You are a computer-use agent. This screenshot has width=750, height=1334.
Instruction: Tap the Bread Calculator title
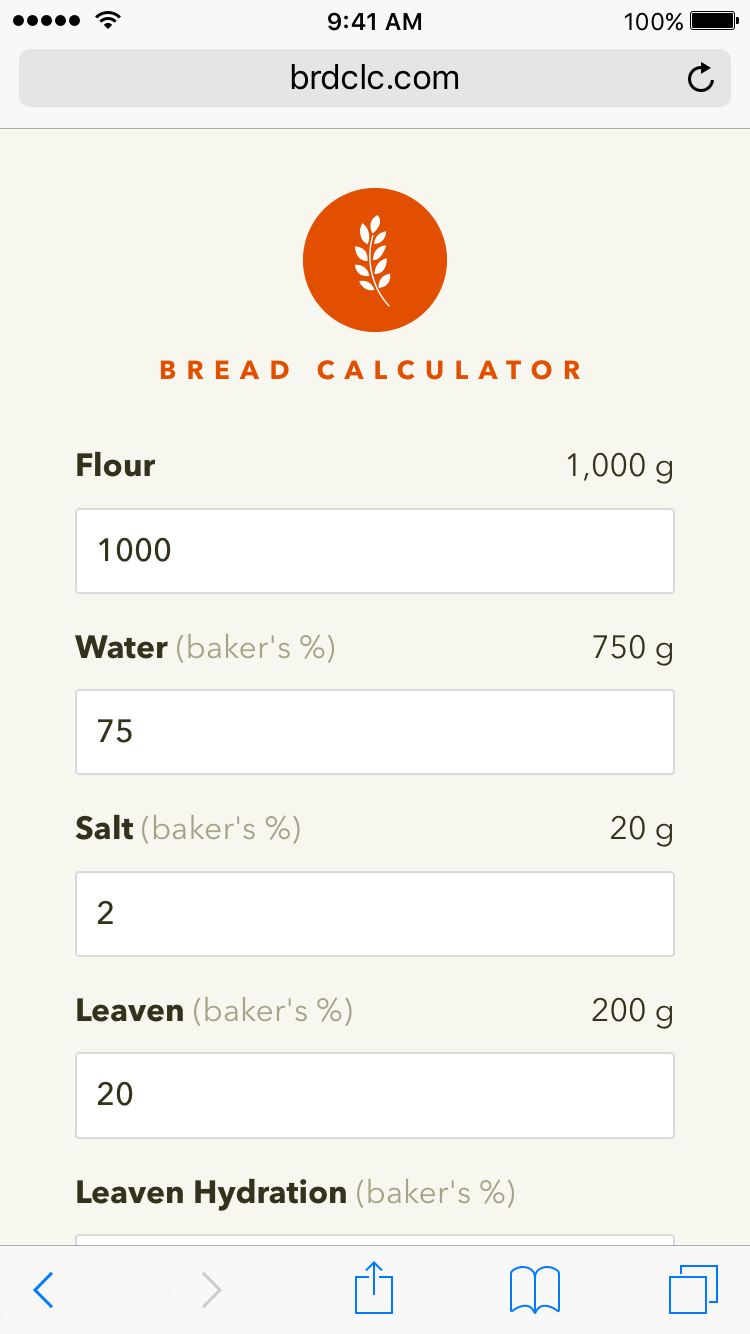point(371,370)
